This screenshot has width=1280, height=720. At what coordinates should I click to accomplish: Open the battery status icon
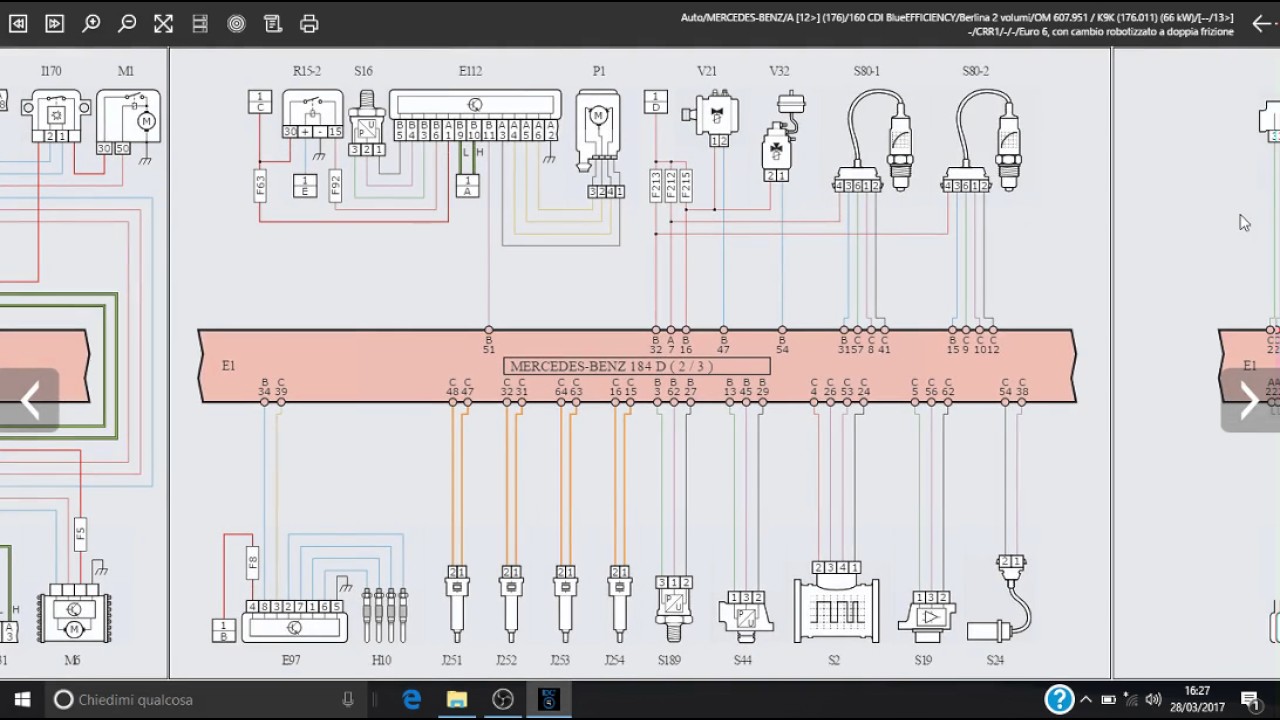[1108, 700]
